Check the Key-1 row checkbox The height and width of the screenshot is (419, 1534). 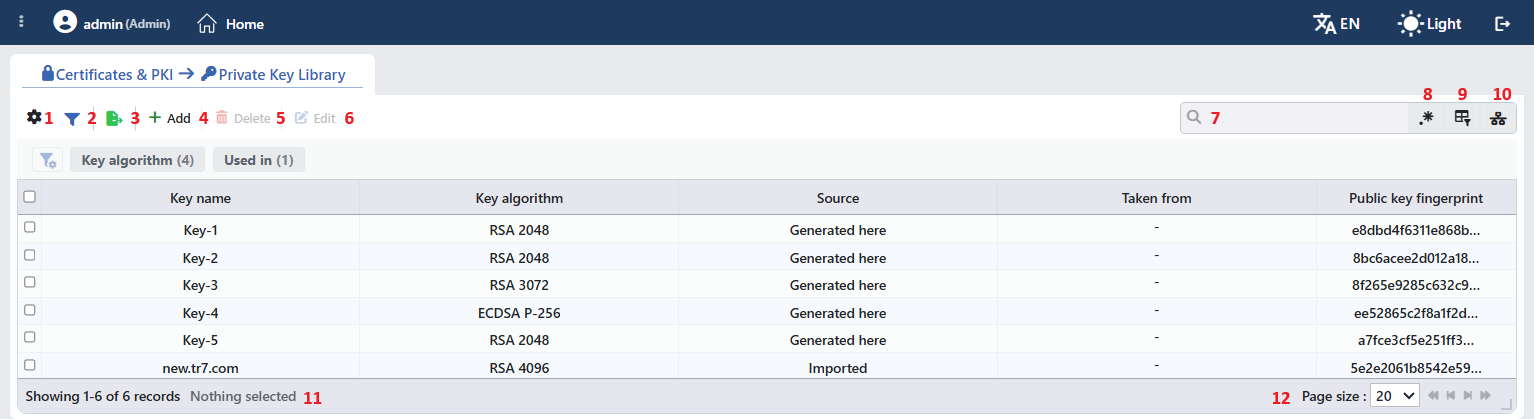coord(29,228)
